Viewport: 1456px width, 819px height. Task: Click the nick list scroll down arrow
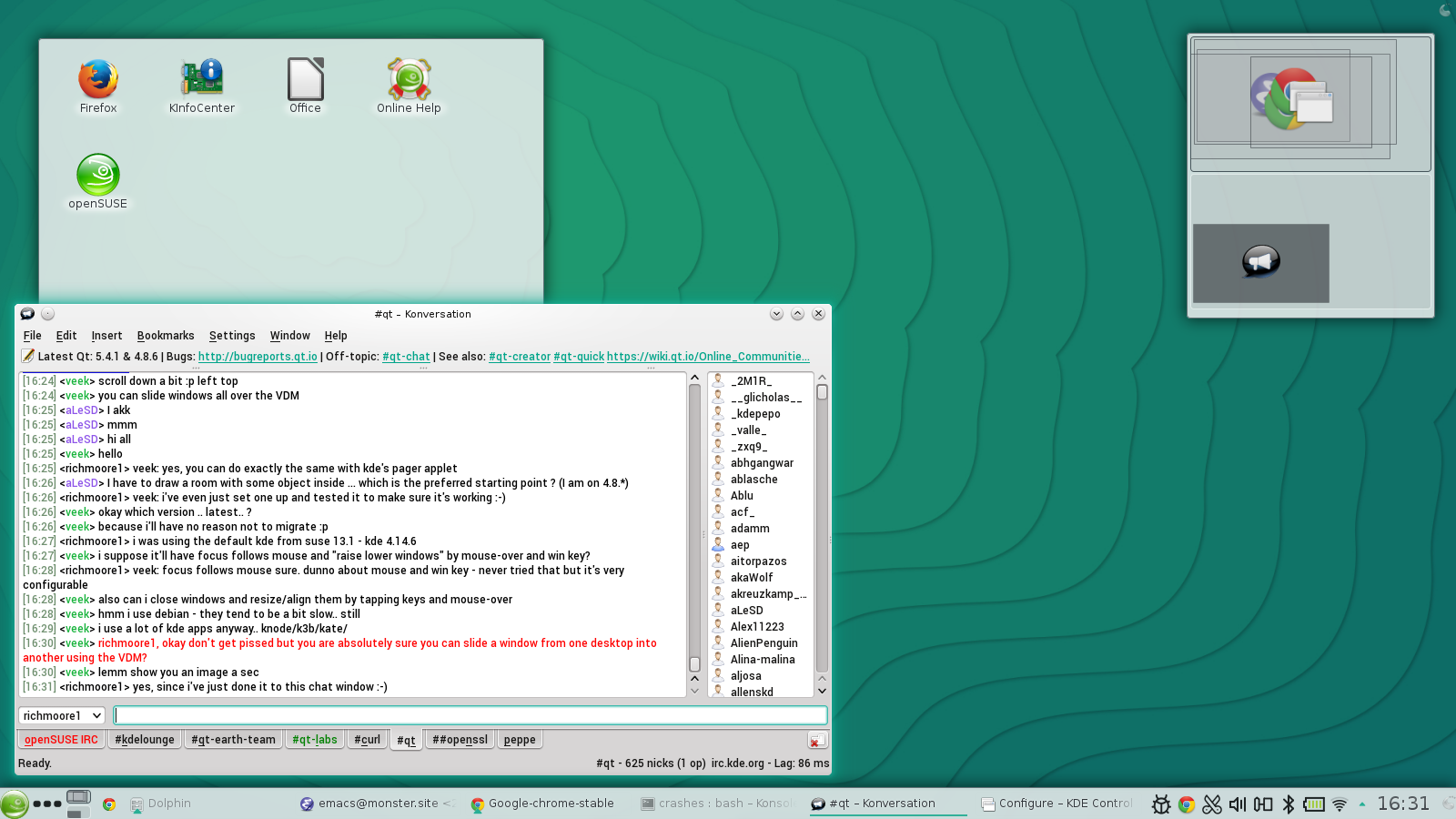[822, 691]
